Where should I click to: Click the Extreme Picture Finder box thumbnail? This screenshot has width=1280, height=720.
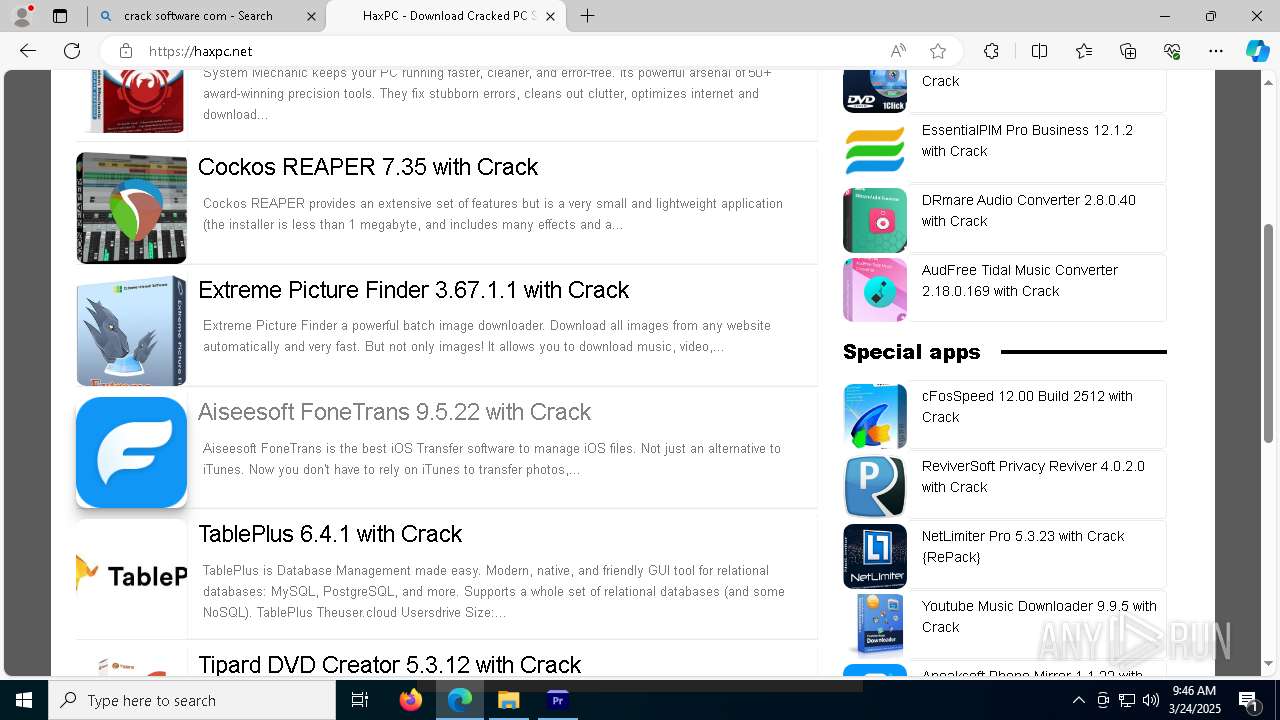point(132,330)
